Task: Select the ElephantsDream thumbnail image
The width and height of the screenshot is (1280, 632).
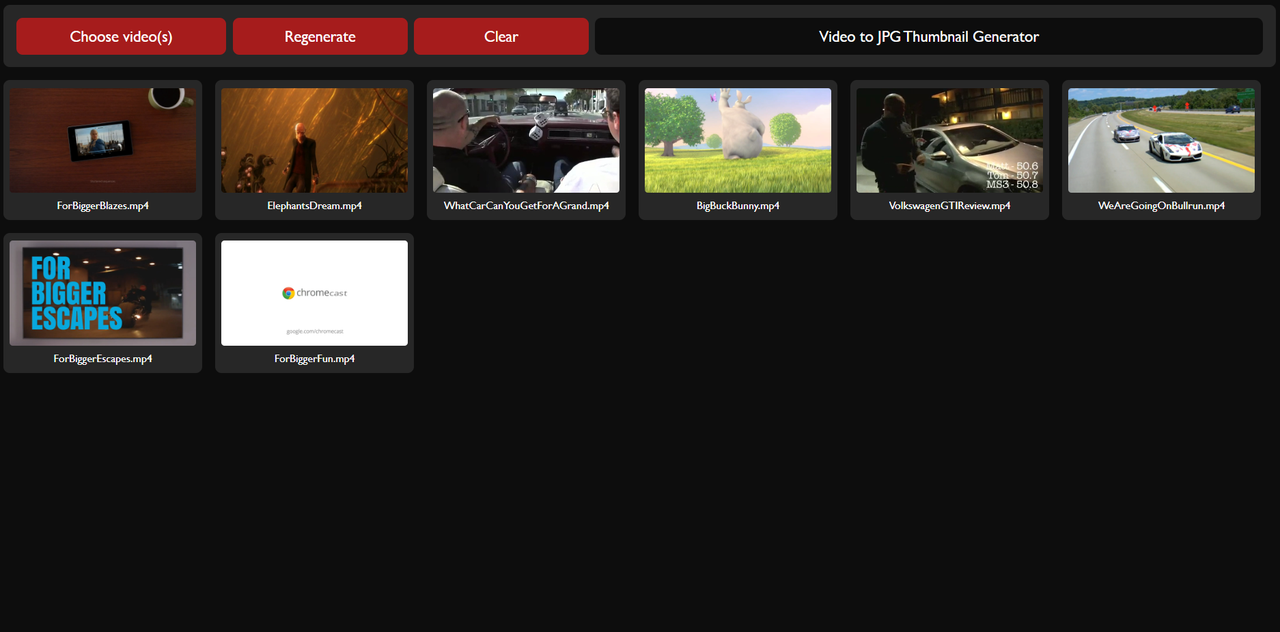Action: tap(314, 140)
